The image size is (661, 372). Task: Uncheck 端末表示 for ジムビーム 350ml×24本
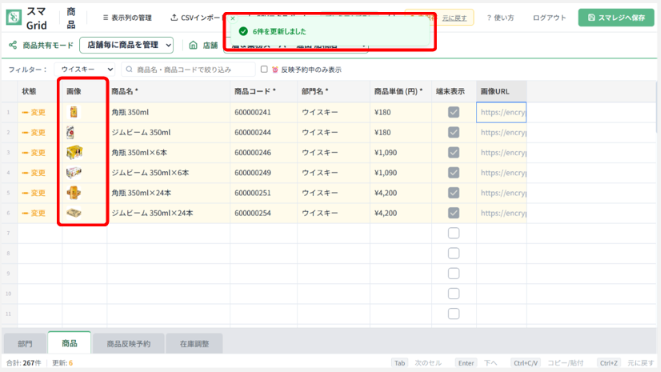pyautogui.click(x=454, y=213)
